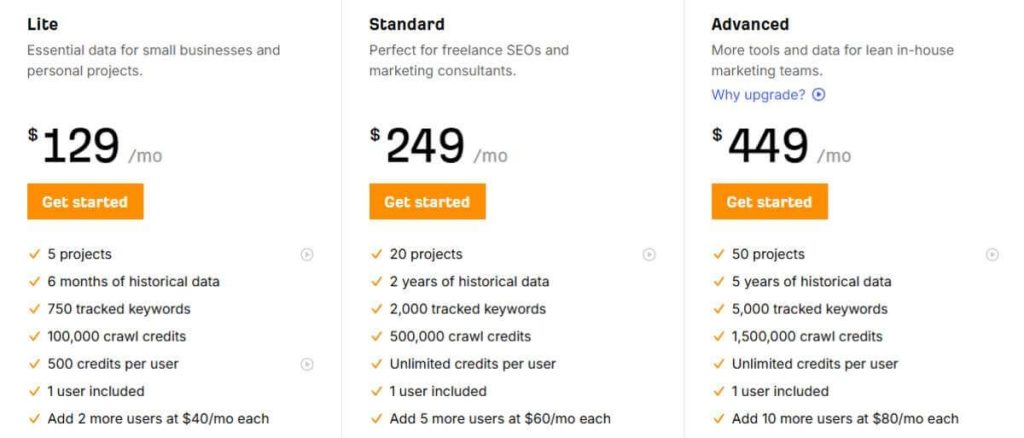
Task: Click Add 10 more users at $80/mo each
Action: 845,419
